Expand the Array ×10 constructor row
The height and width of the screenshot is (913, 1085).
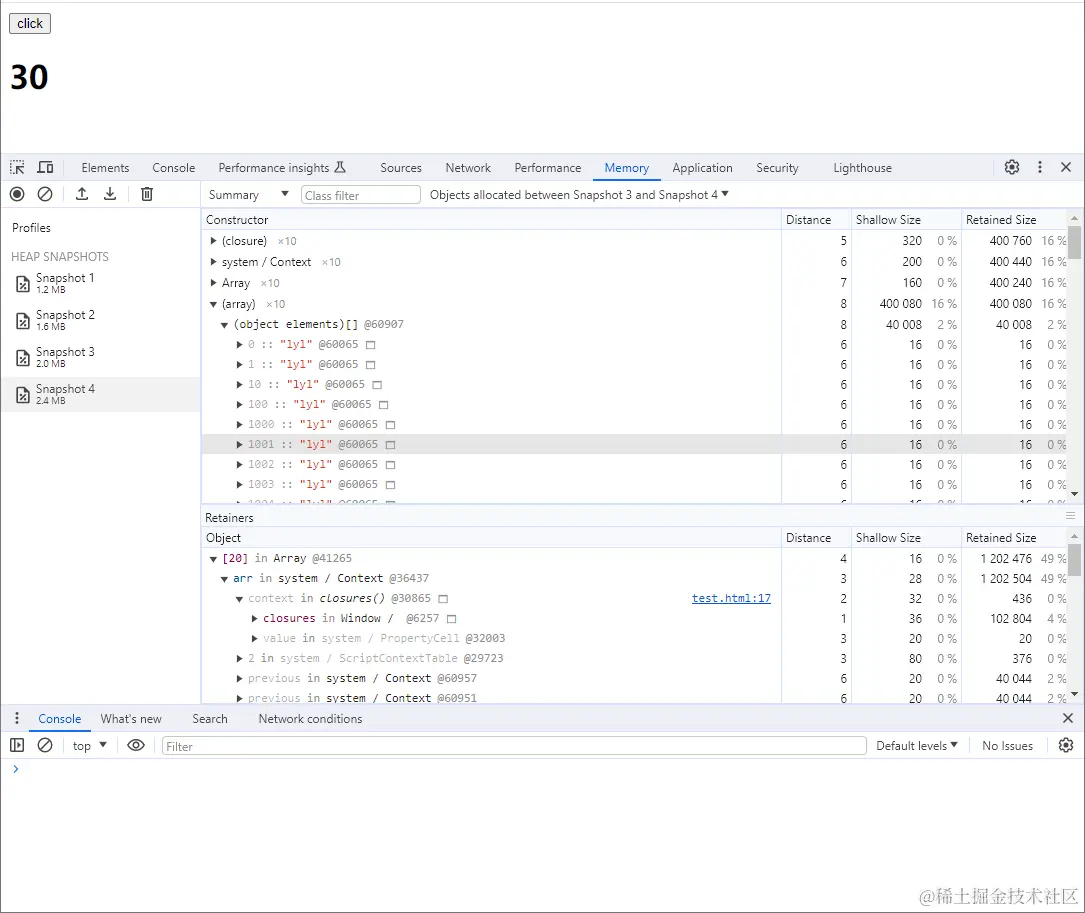click(x=213, y=282)
